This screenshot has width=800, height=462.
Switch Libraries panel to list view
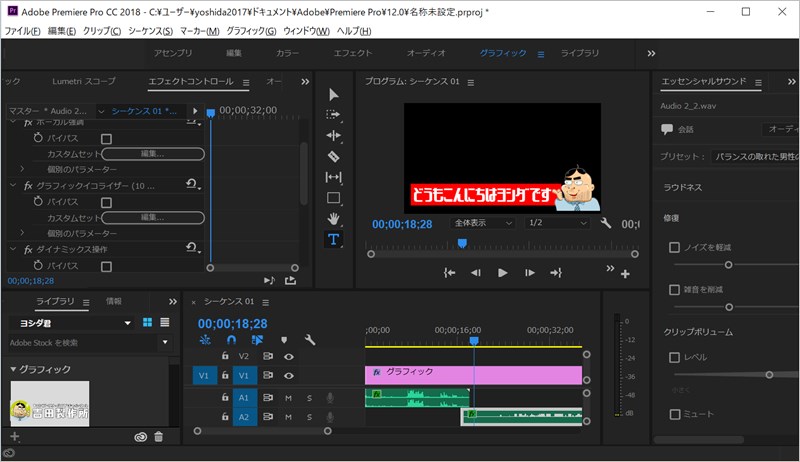(165, 322)
